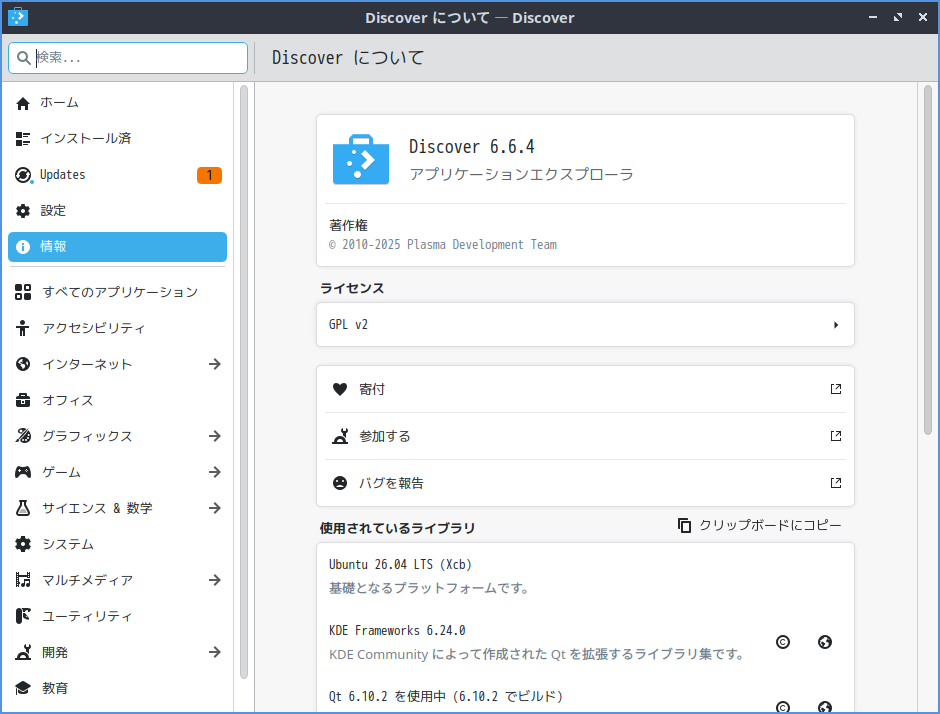Click the 寄付 link row
The height and width of the screenshot is (714, 940).
(585, 389)
